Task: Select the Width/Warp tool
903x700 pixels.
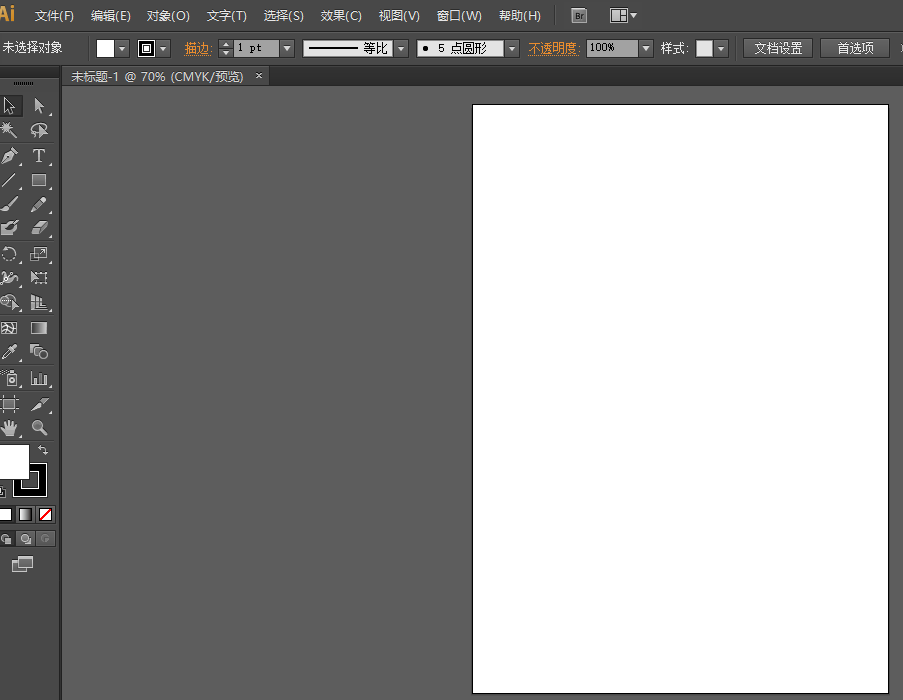Action: tap(9, 278)
